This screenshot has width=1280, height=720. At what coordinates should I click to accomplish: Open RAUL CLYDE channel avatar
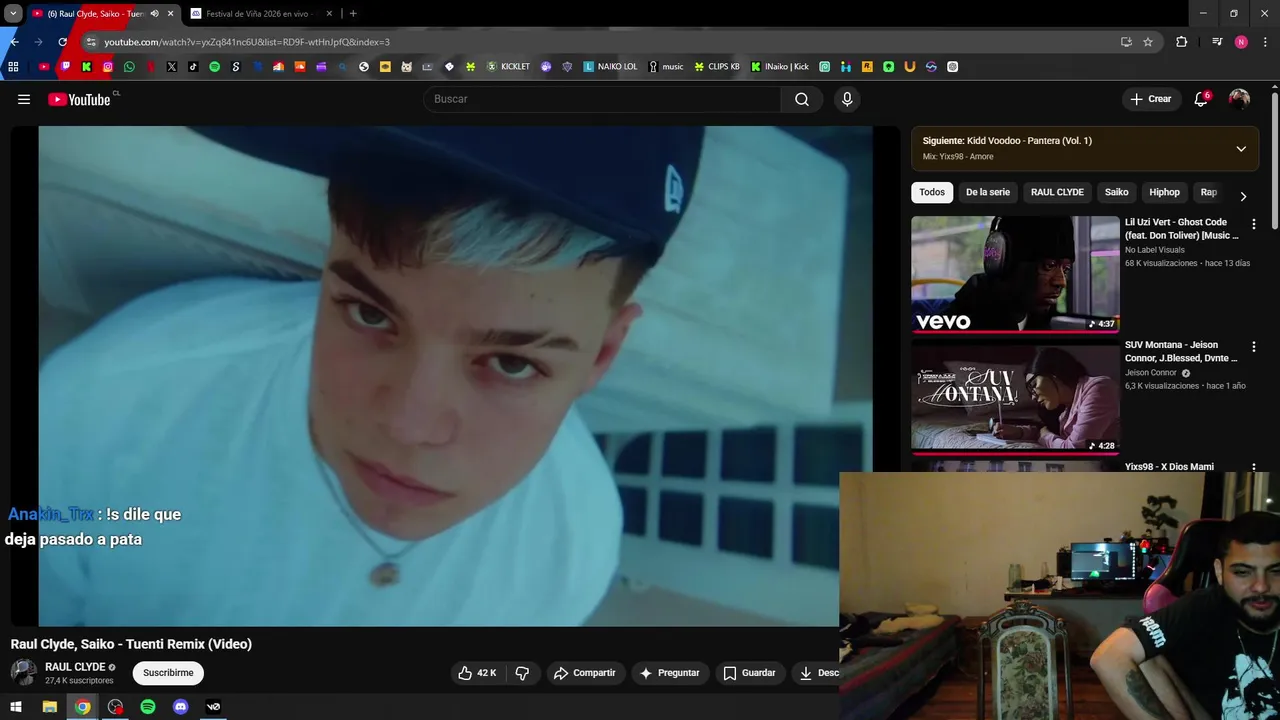tap(23, 673)
